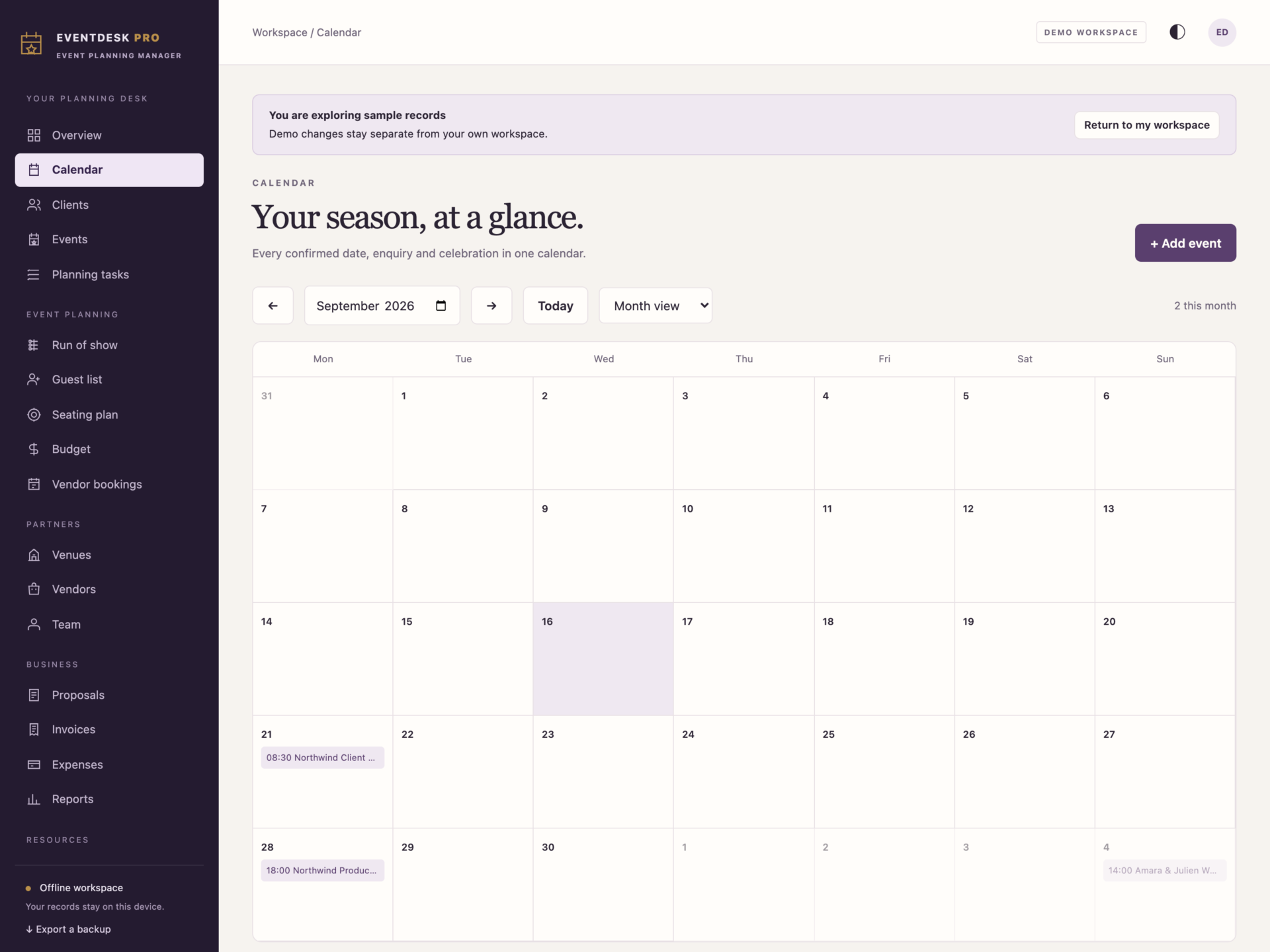The height and width of the screenshot is (952, 1270).
Task: Click the Team person icon
Action: [34, 624]
